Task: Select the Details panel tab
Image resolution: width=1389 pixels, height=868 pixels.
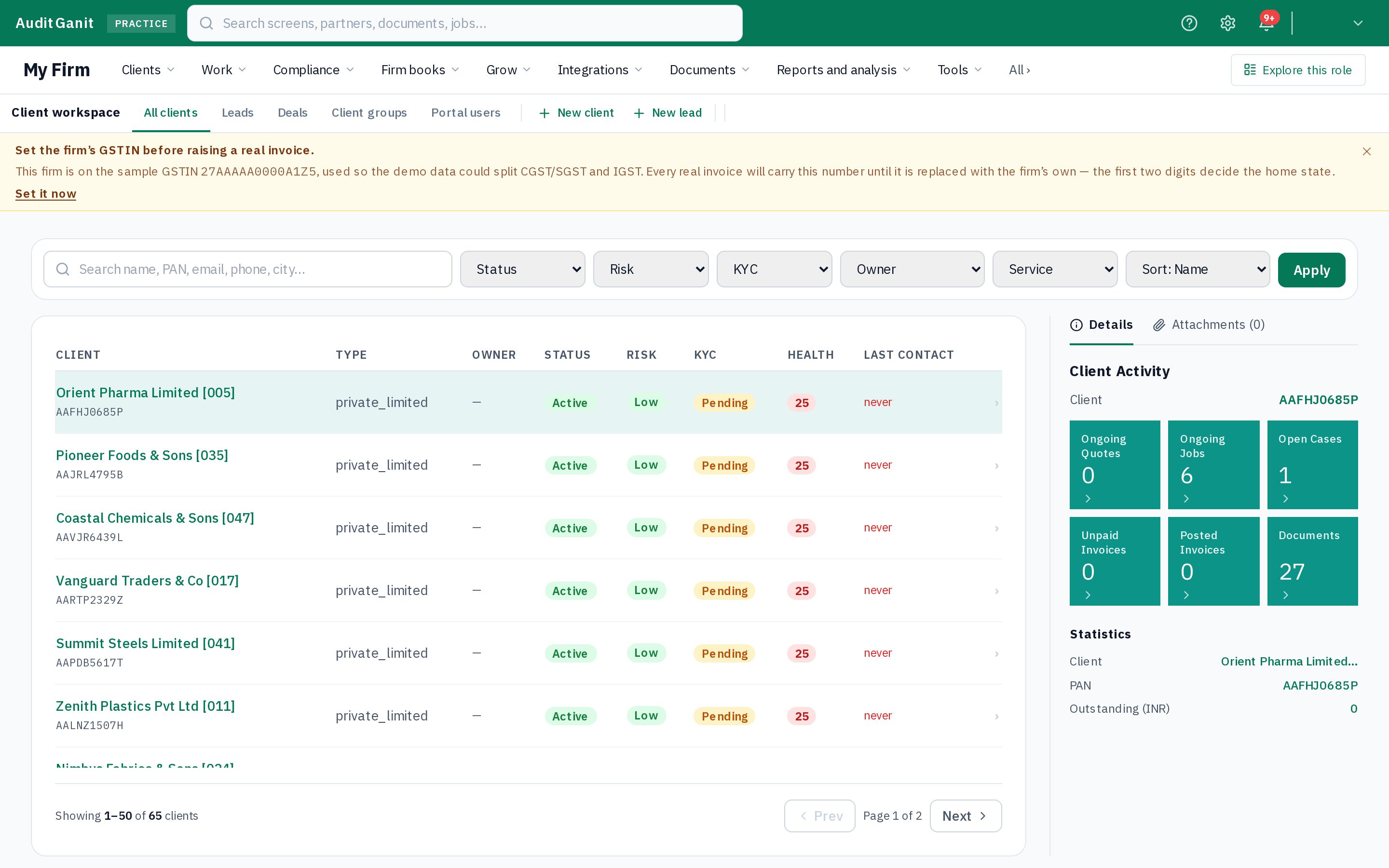Action: [1102, 325]
